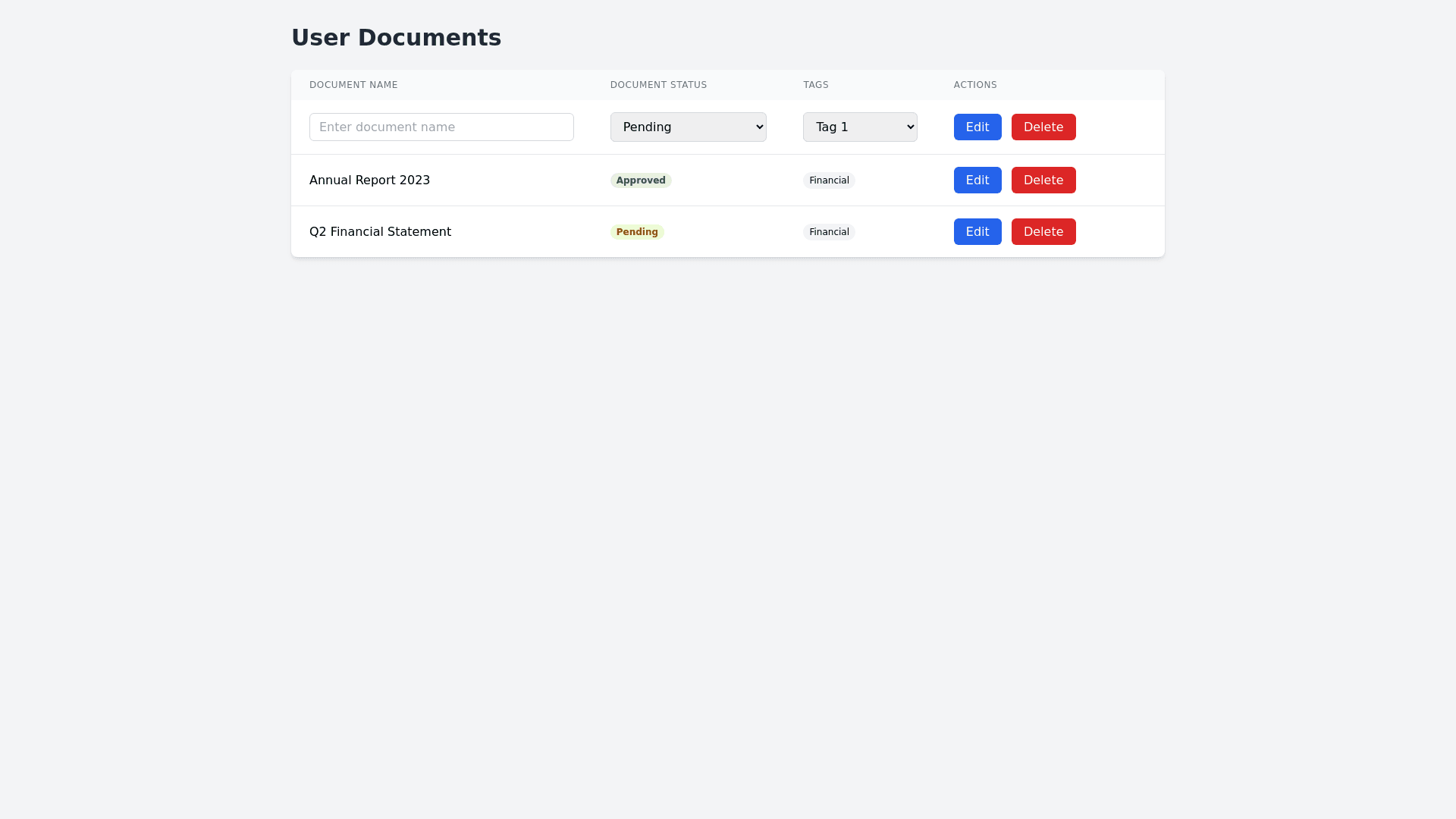Click the Tags column header
1456x819 pixels.
815,85
